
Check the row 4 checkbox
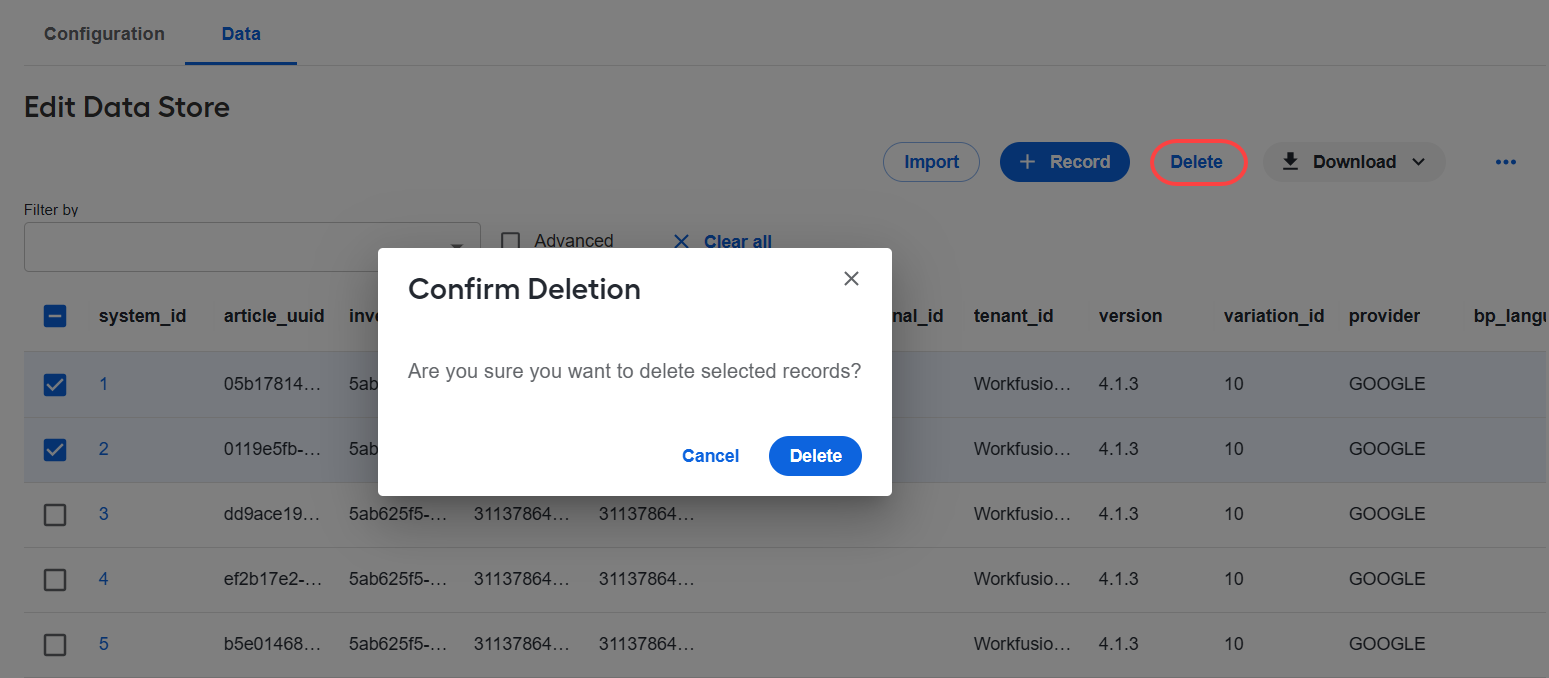point(55,579)
